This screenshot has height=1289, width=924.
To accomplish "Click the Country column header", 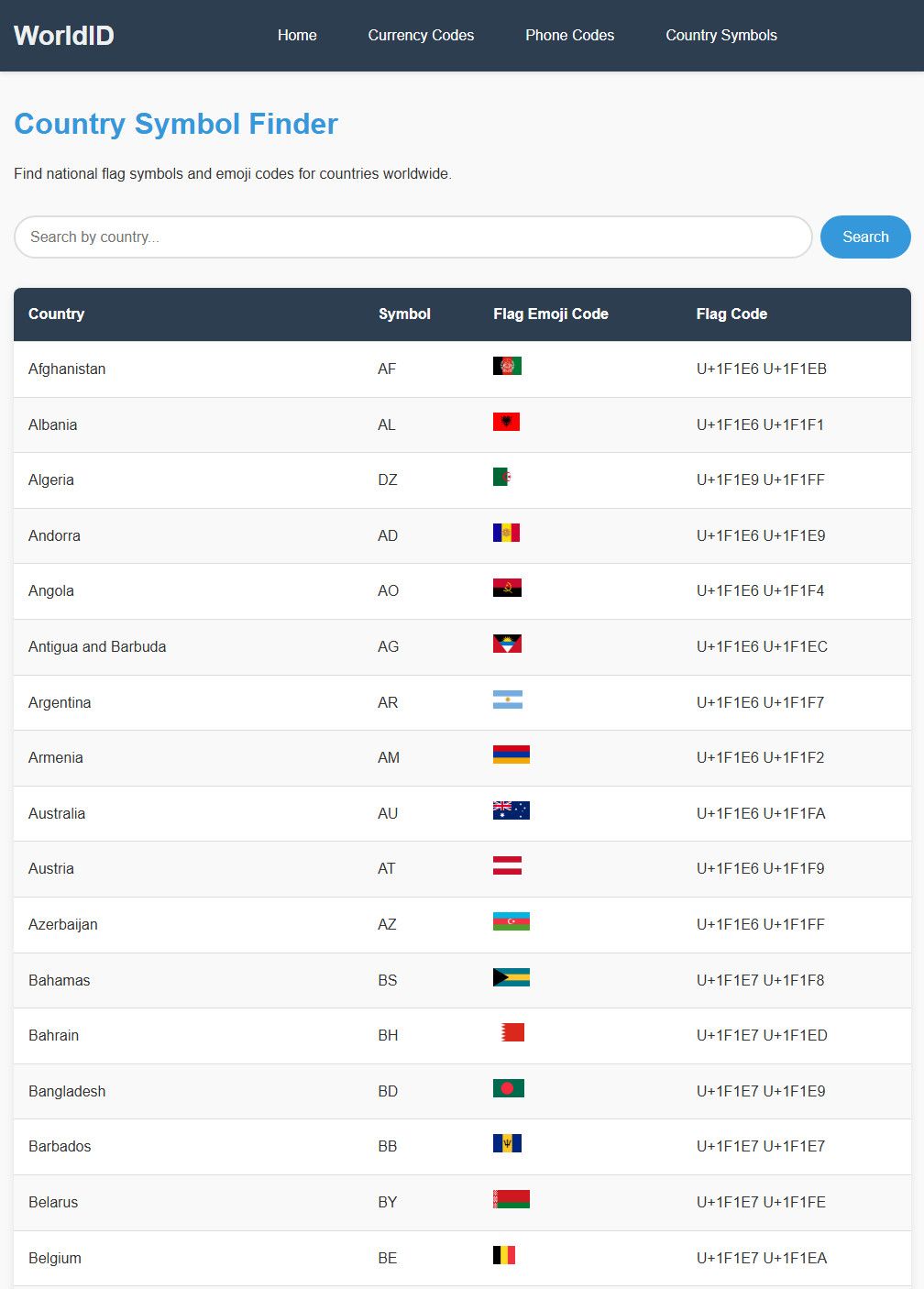I will [57, 314].
